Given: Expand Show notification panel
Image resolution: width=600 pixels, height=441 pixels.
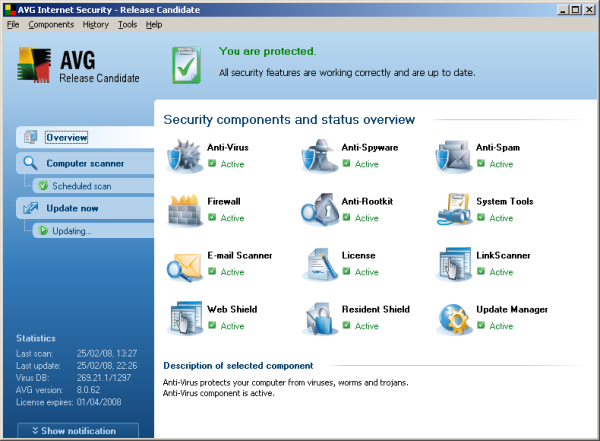Looking at the screenshot, I should click(x=78, y=431).
